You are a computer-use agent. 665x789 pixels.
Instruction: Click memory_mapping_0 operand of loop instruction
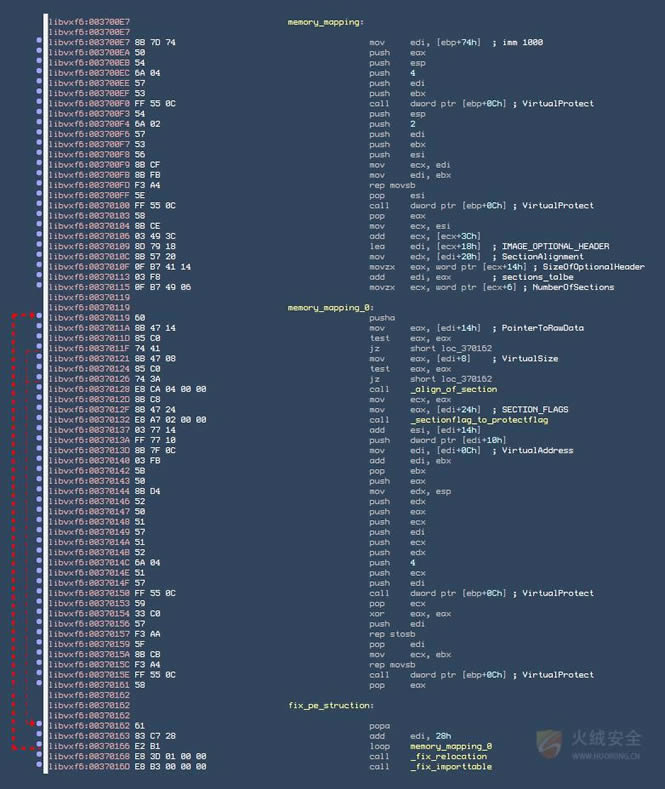pos(450,746)
